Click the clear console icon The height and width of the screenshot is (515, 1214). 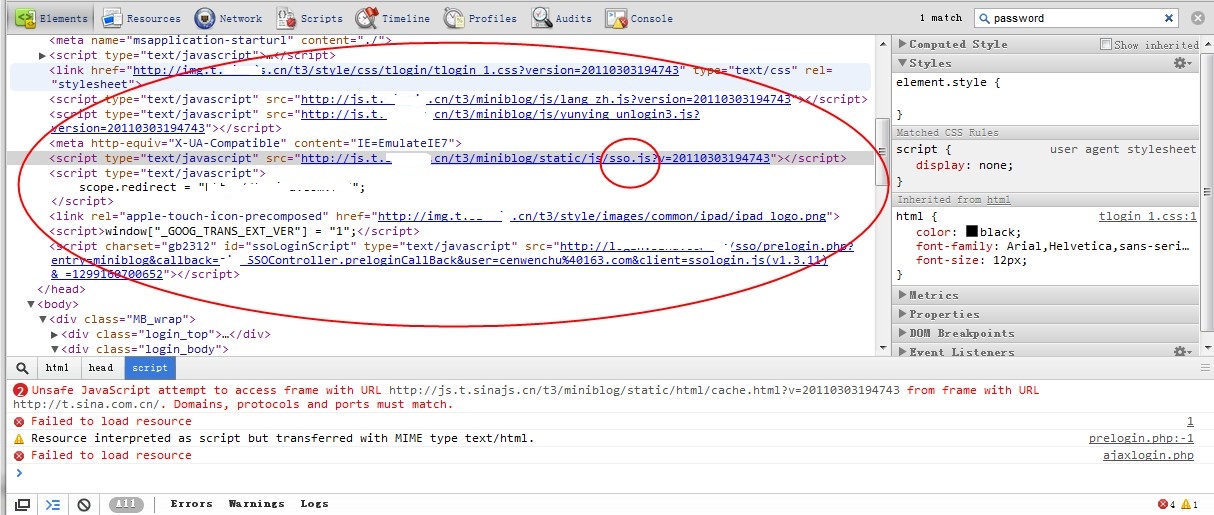pyautogui.click(x=84, y=504)
